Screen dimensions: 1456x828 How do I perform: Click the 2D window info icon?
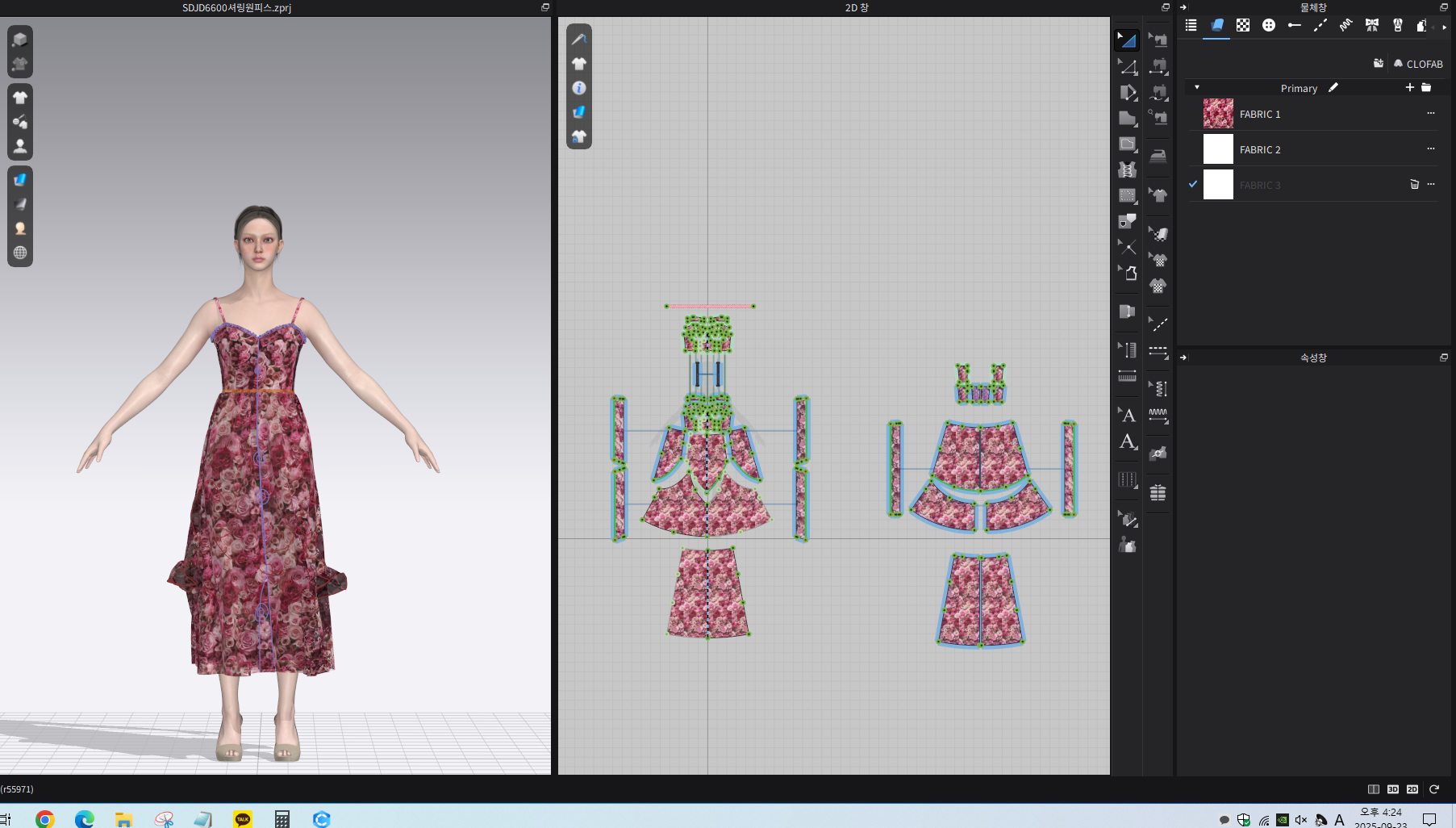pyautogui.click(x=579, y=88)
